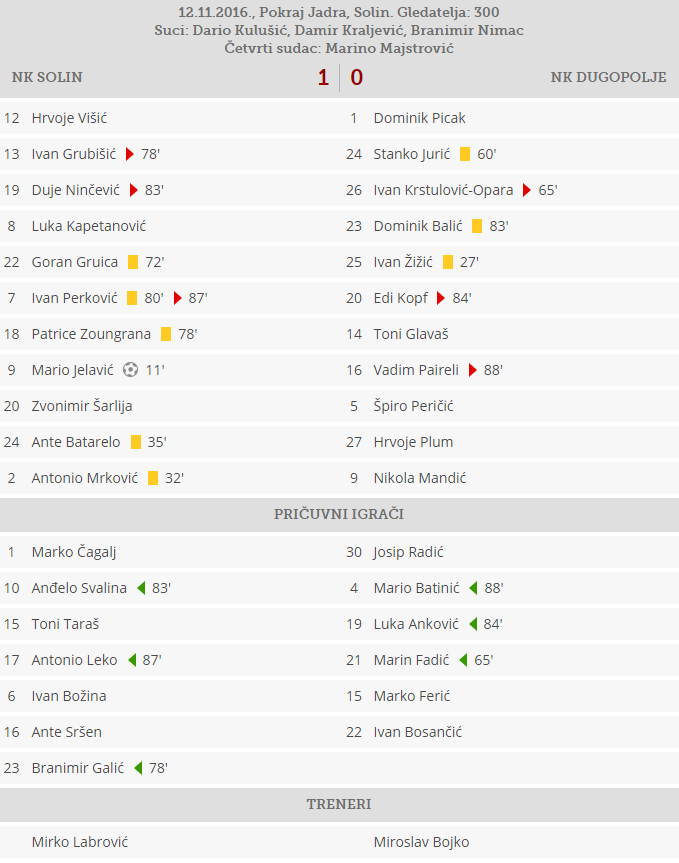
Task: Select goalkeeper Dominik Picak
Action: click(x=419, y=118)
